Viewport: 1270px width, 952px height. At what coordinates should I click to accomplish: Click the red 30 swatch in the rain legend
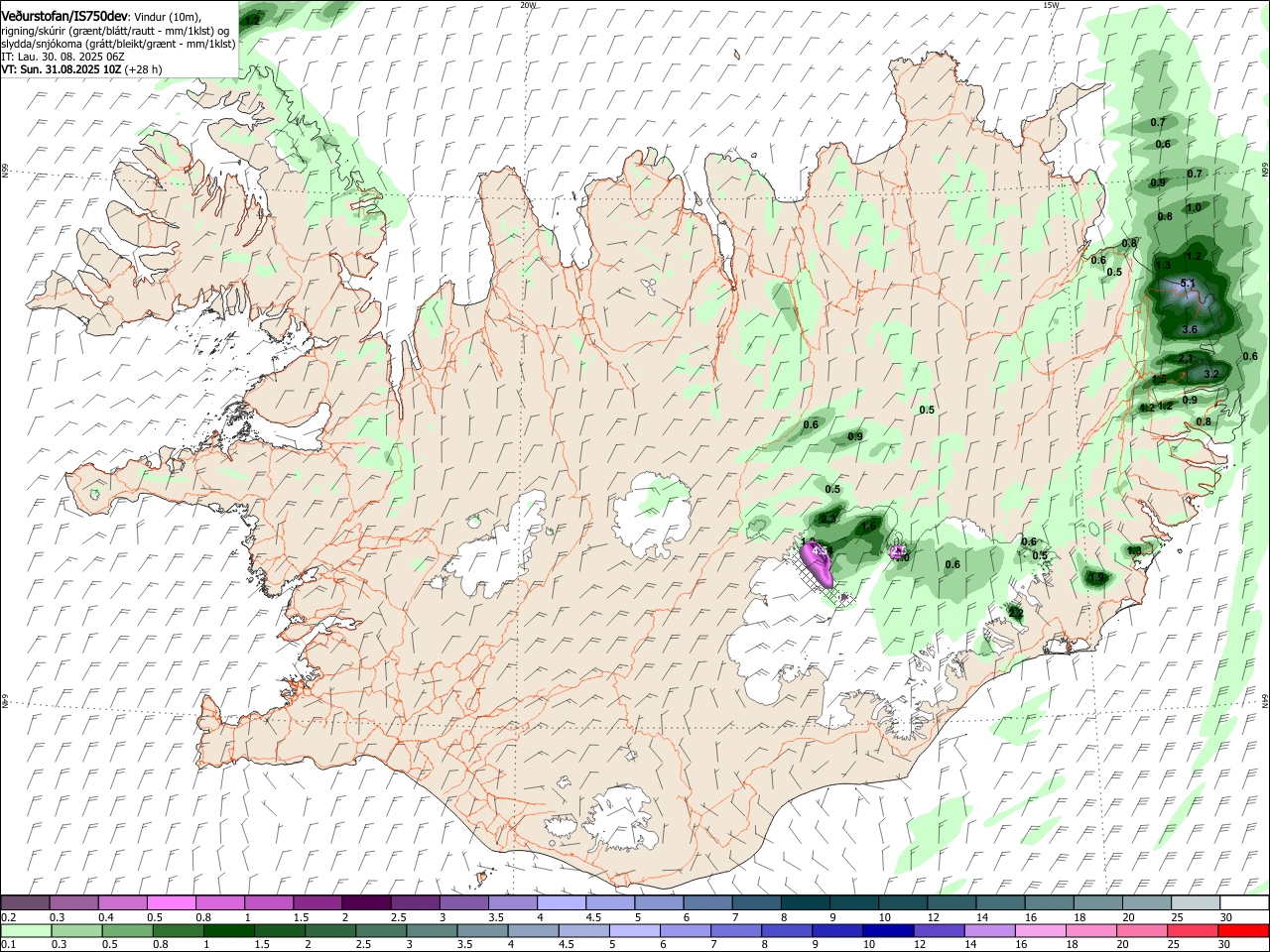(1243, 931)
